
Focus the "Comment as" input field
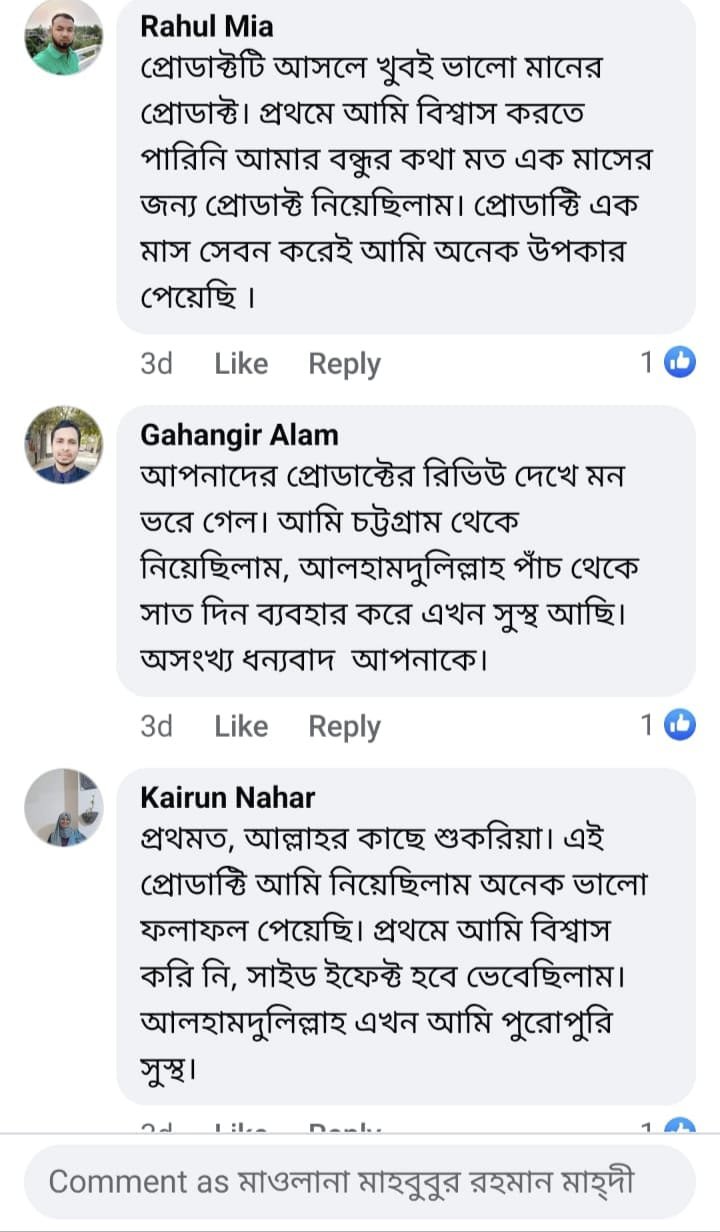point(359,1182)
